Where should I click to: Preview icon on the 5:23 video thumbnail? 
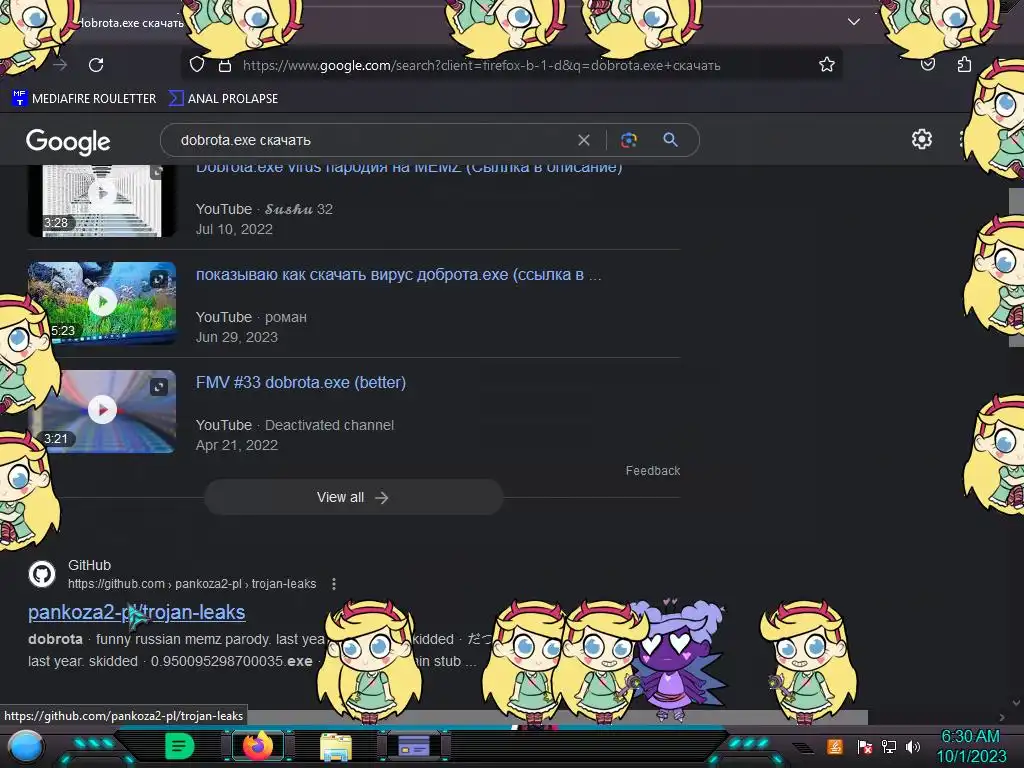tap(159, 280)
